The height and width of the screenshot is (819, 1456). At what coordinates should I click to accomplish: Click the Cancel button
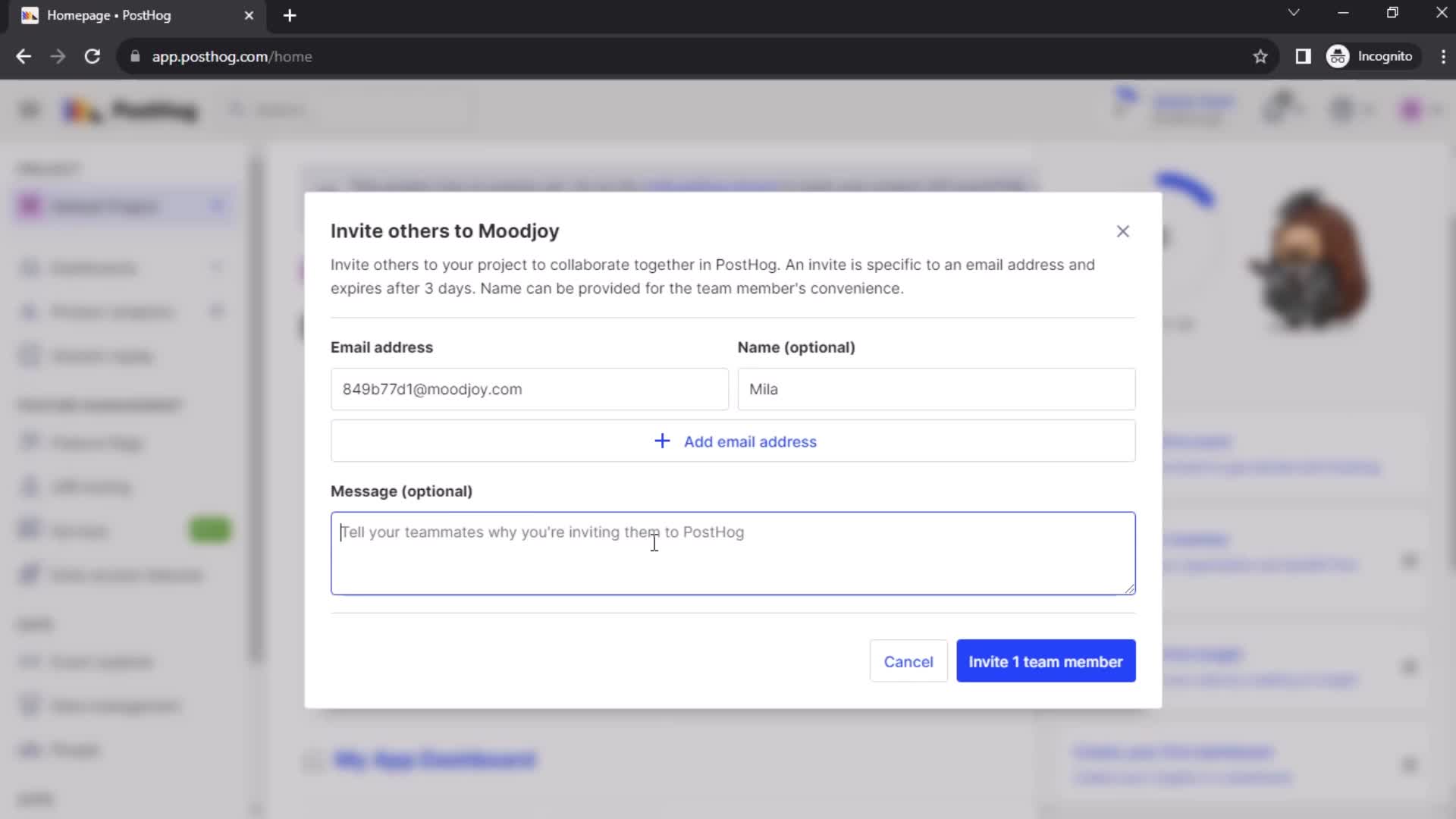coord(908,661)
